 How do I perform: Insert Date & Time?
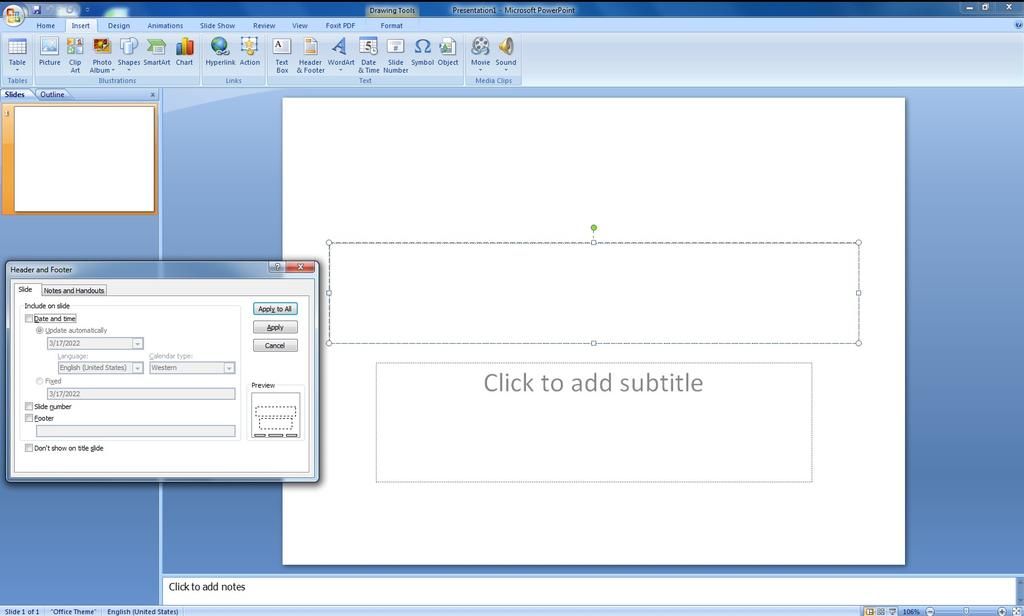[x=368, y=54]
